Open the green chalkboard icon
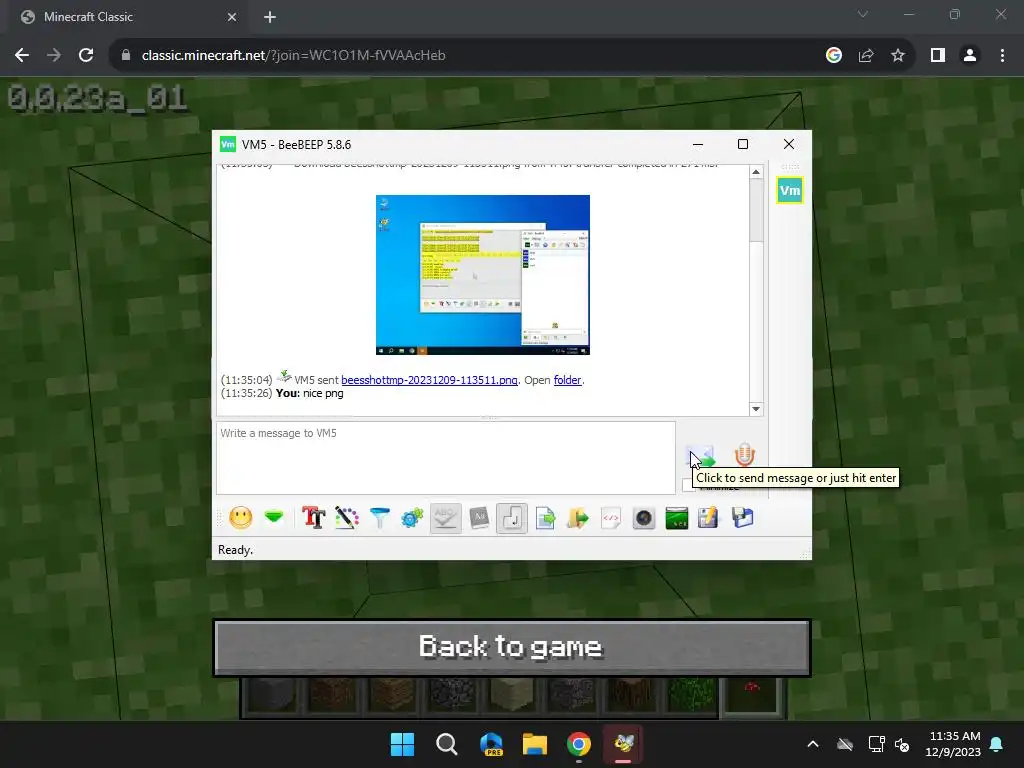 (677, 518)
